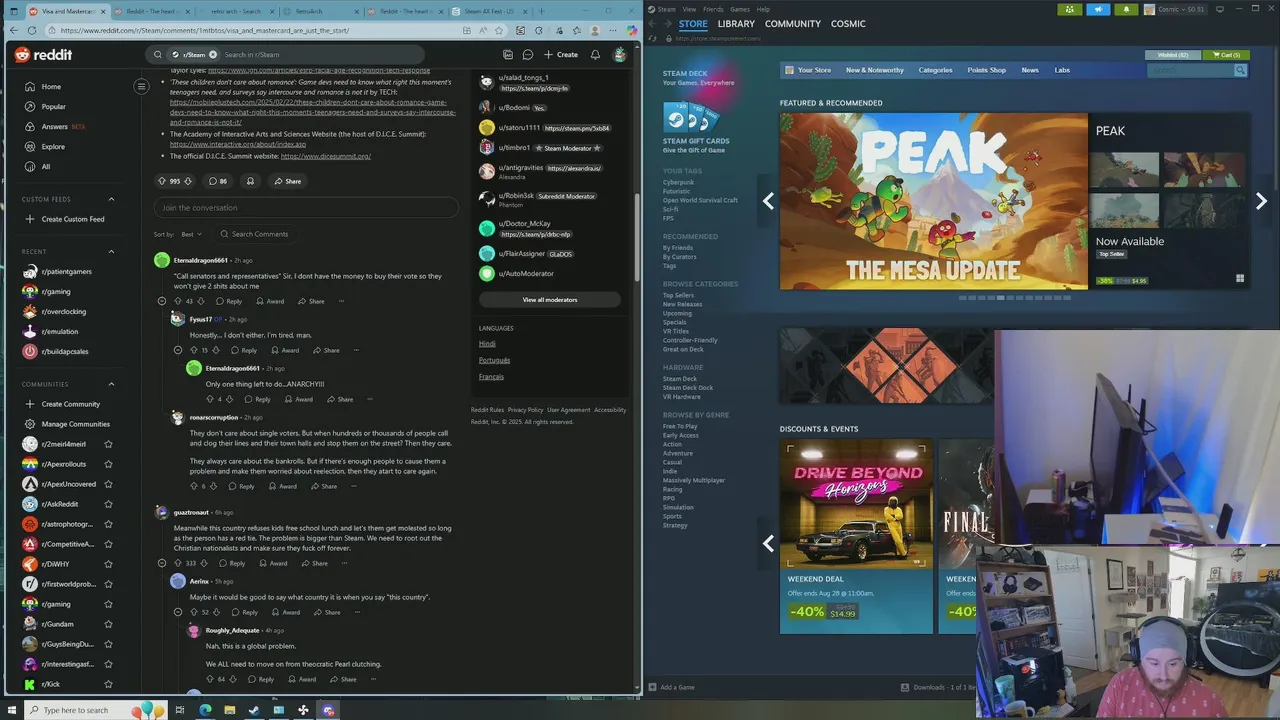Go to previous featured game with left arrow

(x=768, y=201)
